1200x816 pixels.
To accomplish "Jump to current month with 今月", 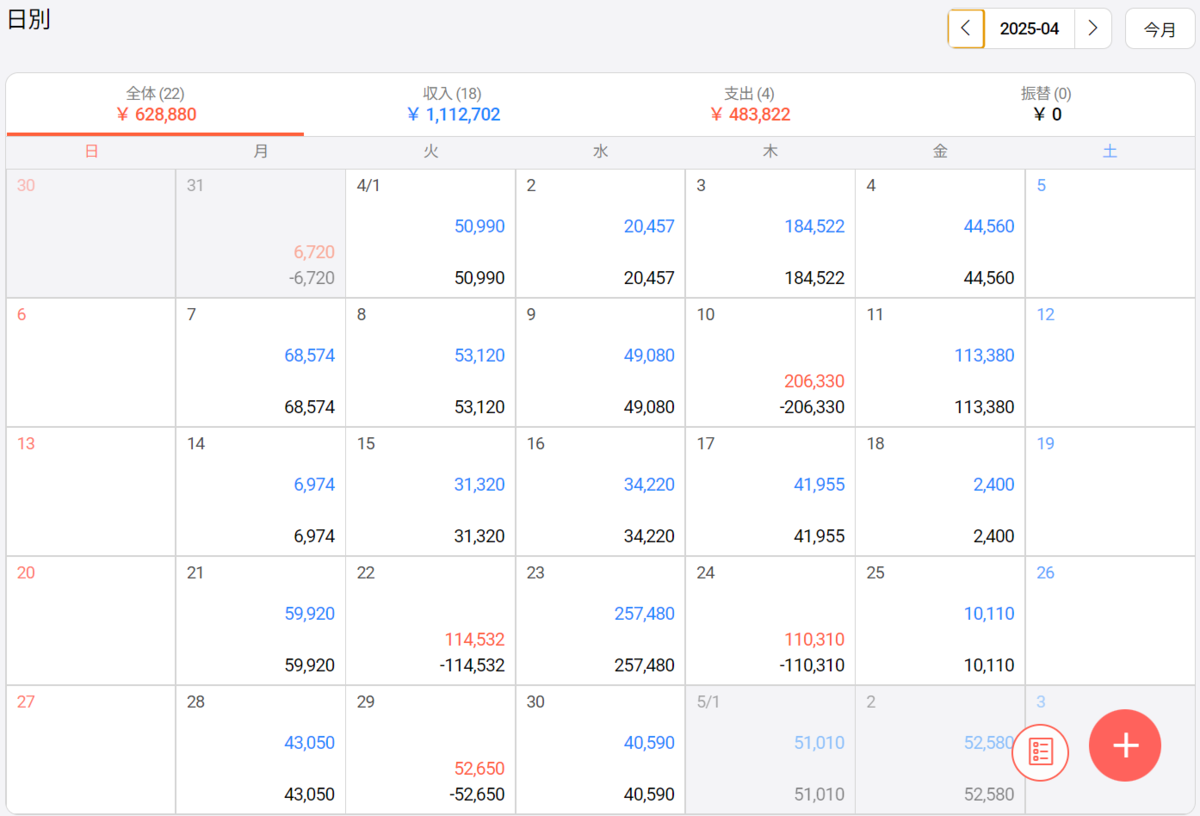I will tap(1160, 29).
